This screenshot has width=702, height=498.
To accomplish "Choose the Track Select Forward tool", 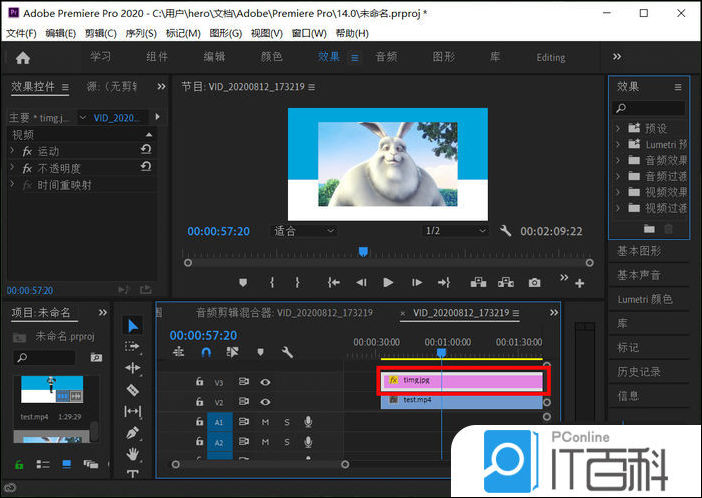I will tap(133, 346).
